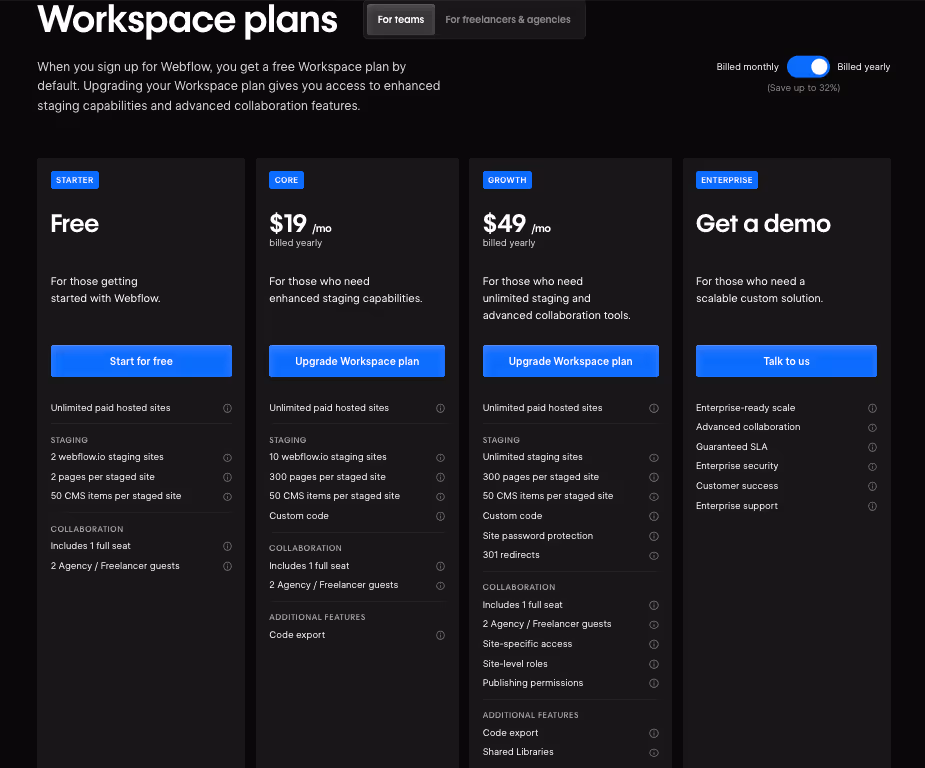The height and width of the screenshot is (768, 925).
Task: Click the Workspace plans heading
Action: pyautogui.click(x=187, y=19)
